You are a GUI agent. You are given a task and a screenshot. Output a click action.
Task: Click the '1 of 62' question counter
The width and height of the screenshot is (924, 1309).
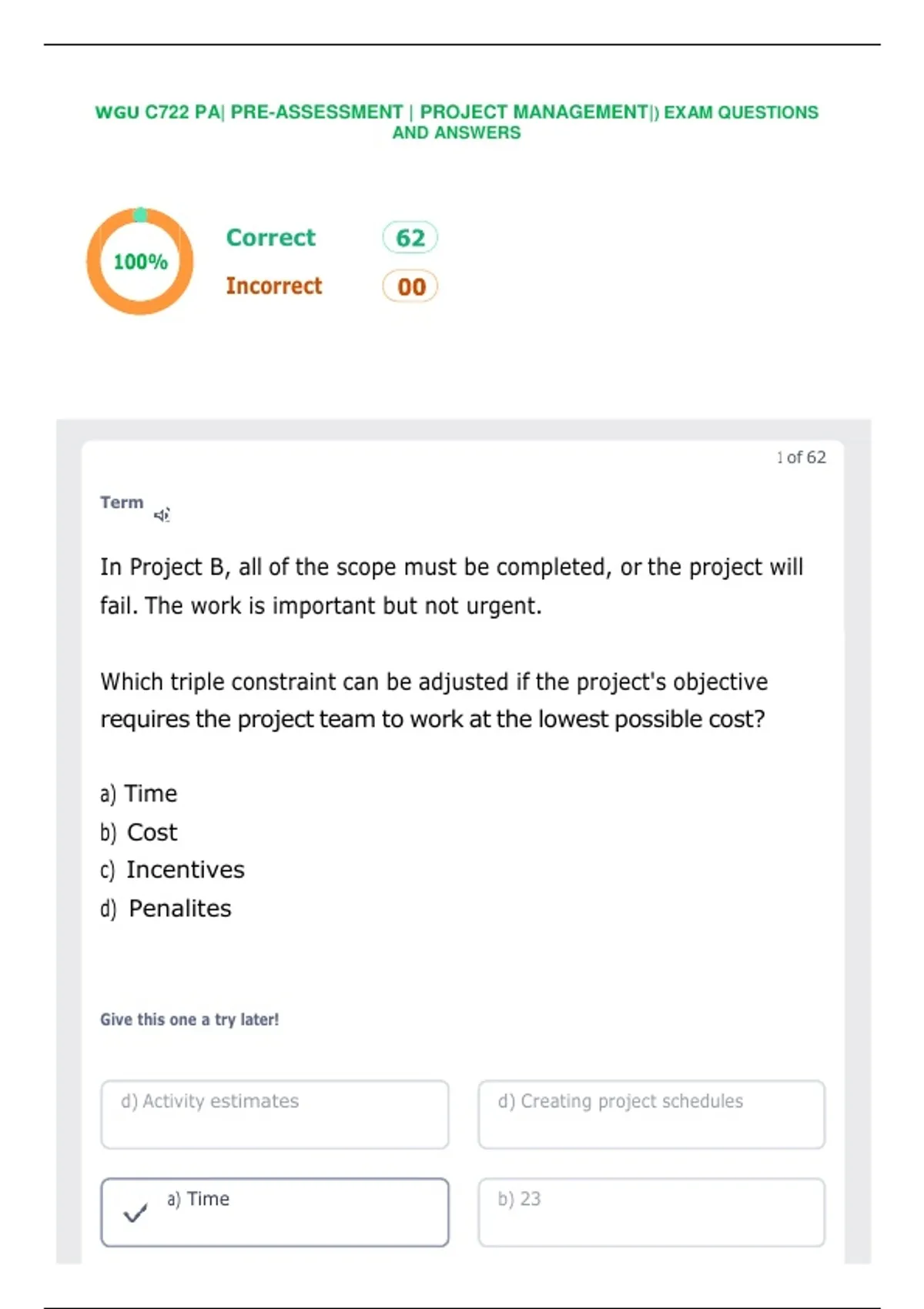801,457
